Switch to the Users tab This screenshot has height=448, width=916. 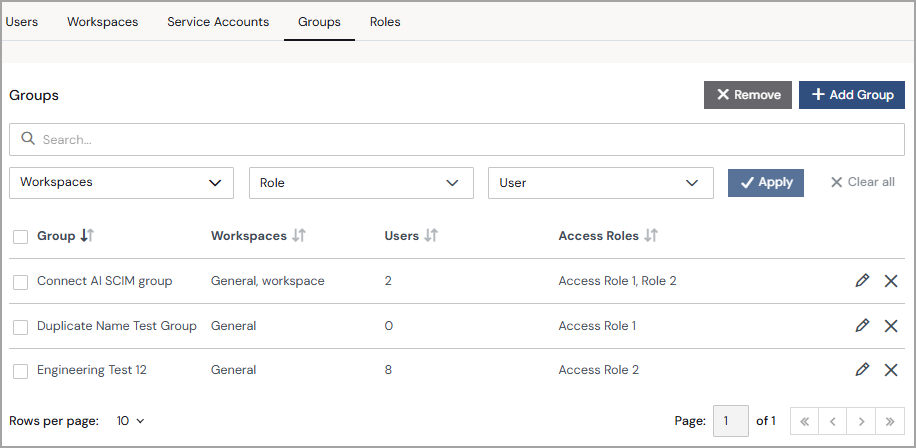(22, 22)
